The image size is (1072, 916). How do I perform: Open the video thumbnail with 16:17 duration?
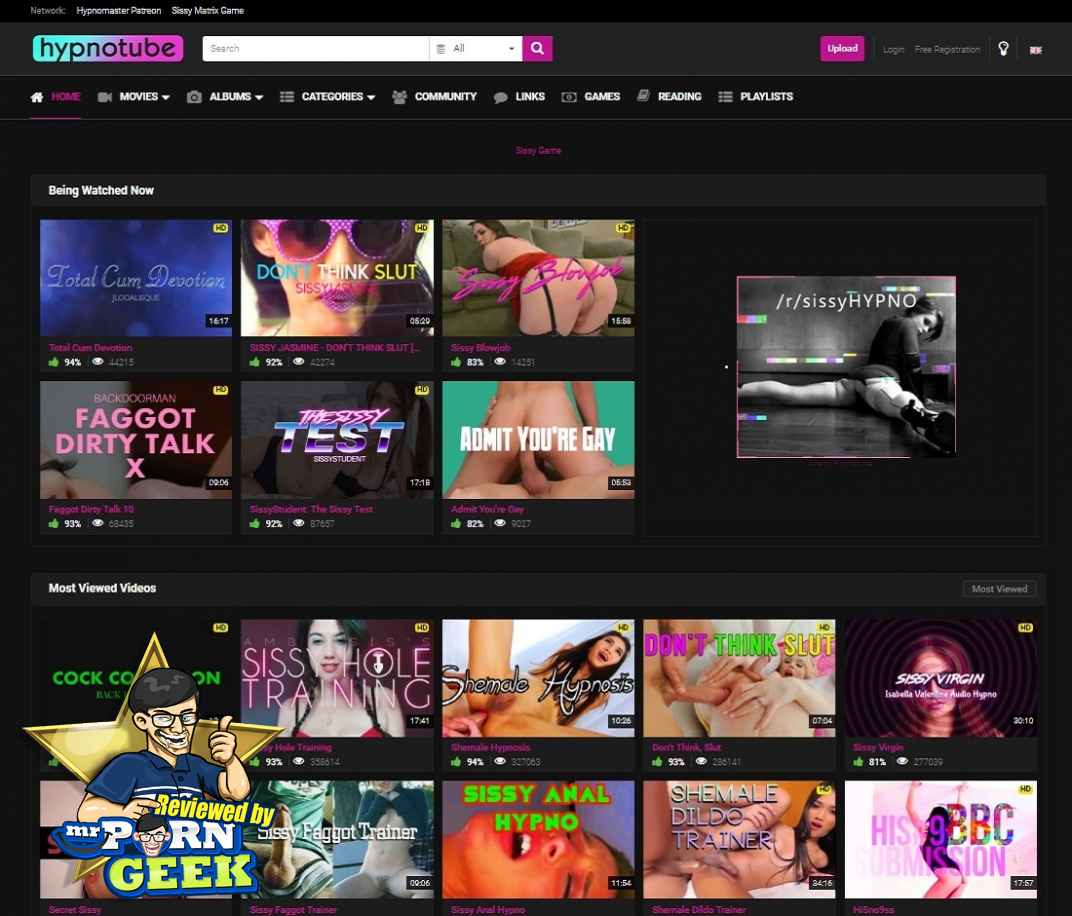[x=135, y=278]
